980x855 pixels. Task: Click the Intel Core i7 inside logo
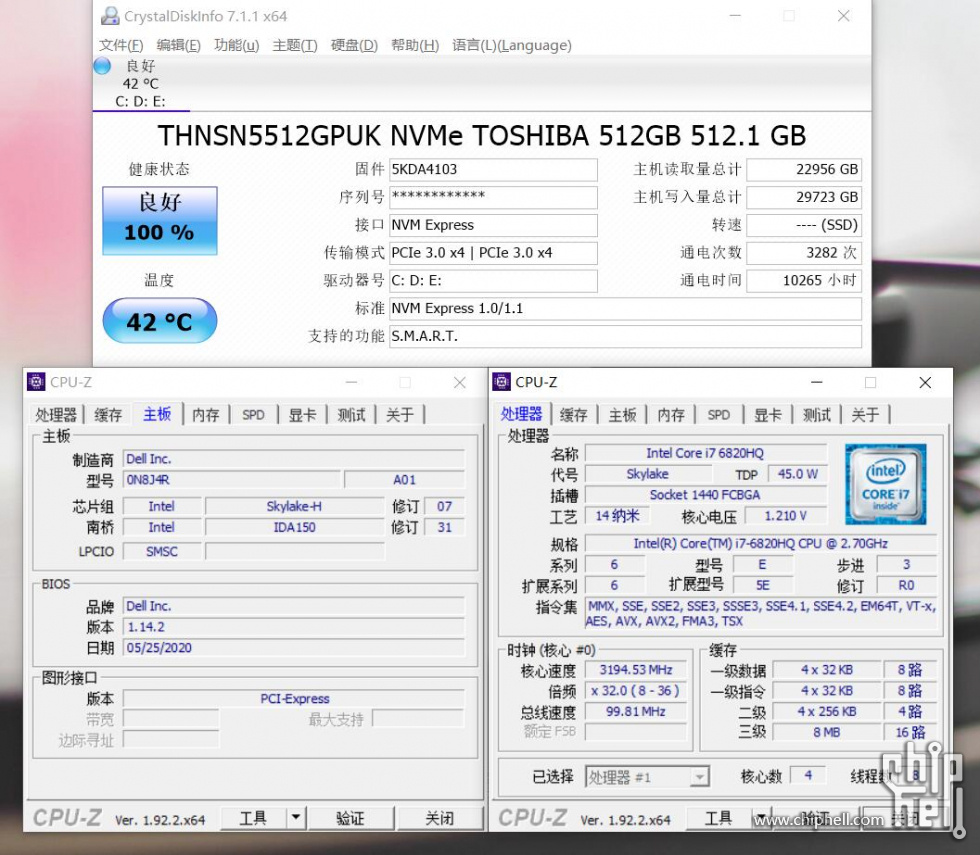click(885, 484)
